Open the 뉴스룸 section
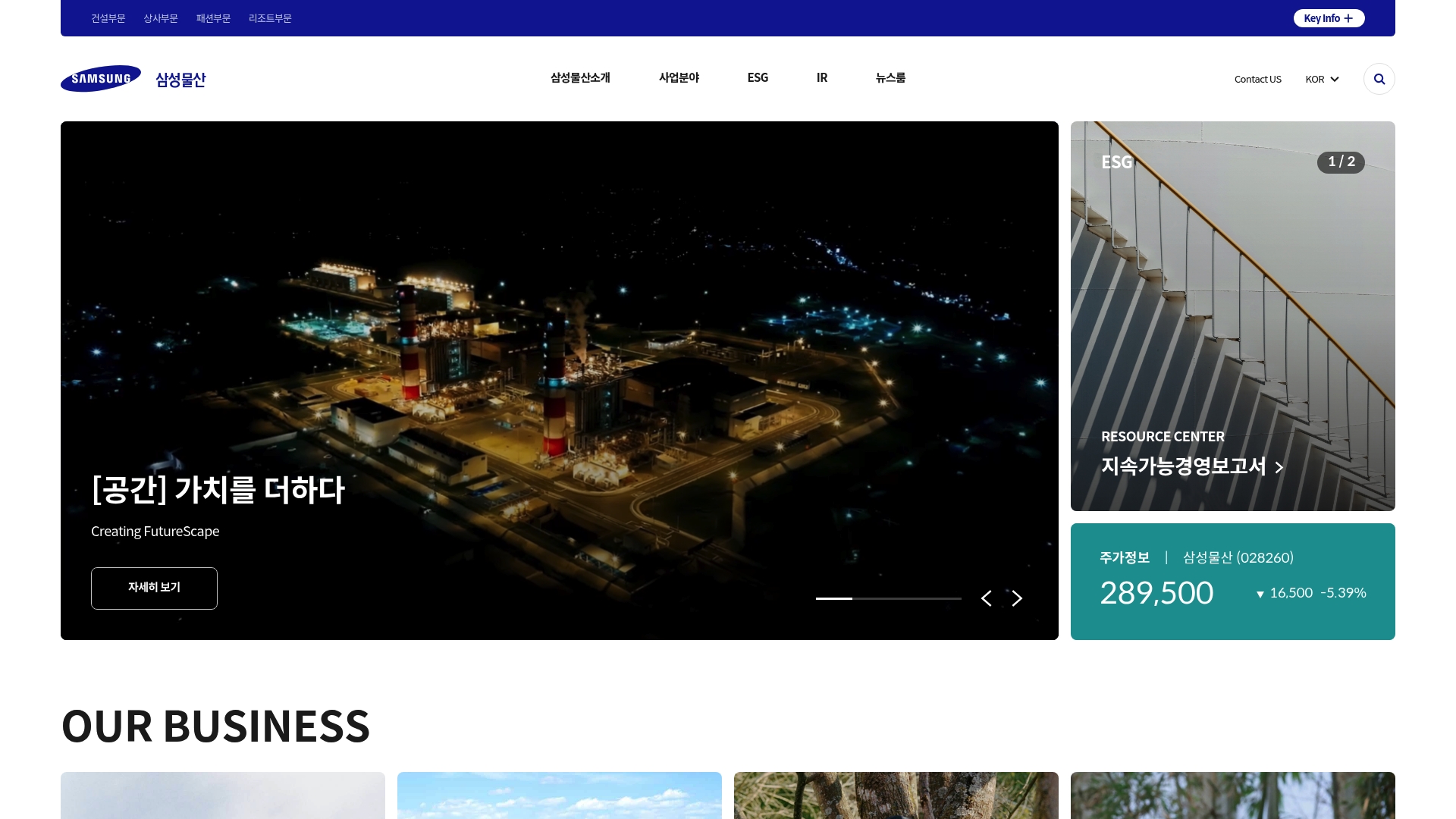The width and height of the screenshot is (1456, 819). coord(890,77)
